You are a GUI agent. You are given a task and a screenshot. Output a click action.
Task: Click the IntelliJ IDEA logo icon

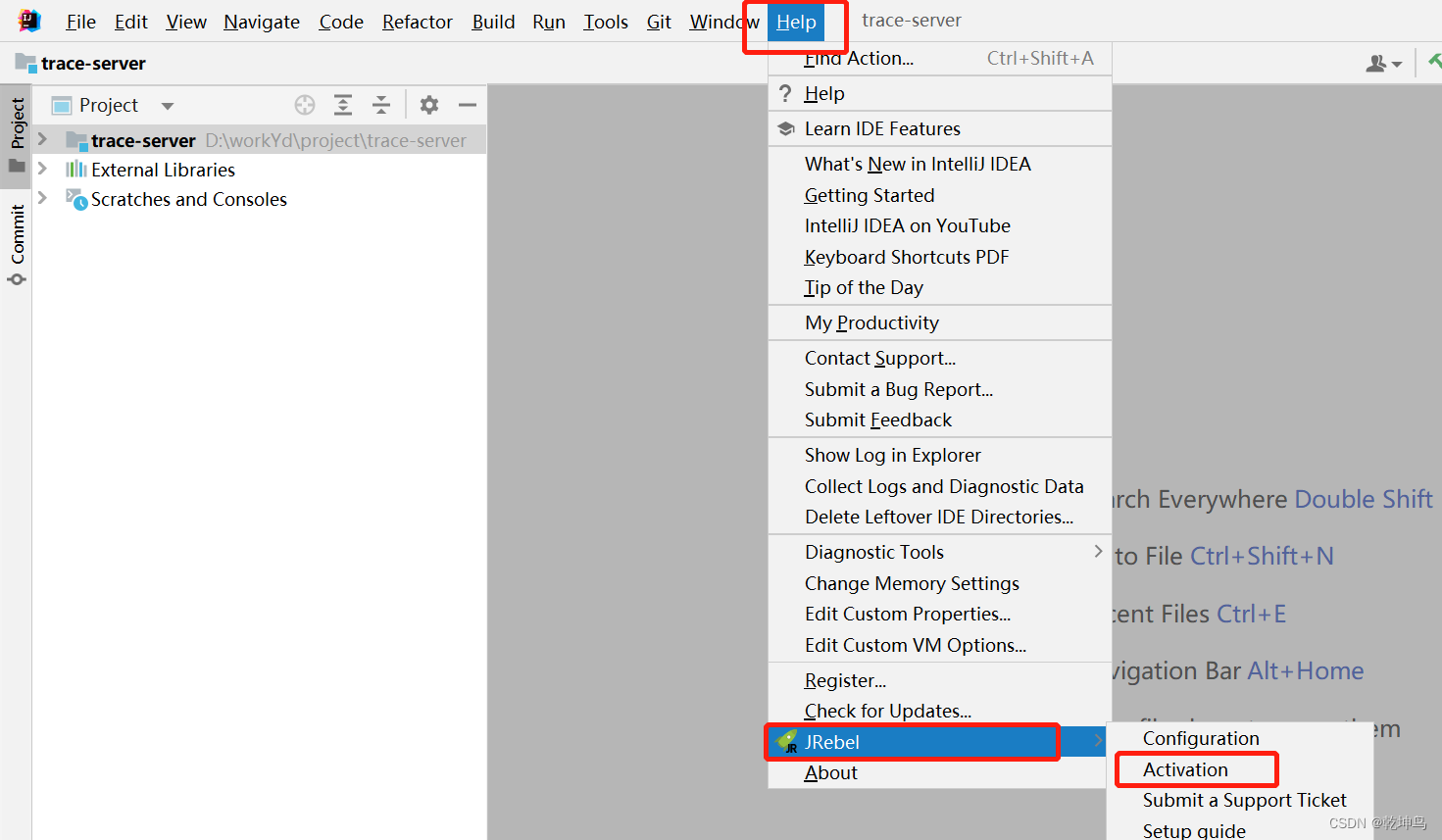[29, 21]
